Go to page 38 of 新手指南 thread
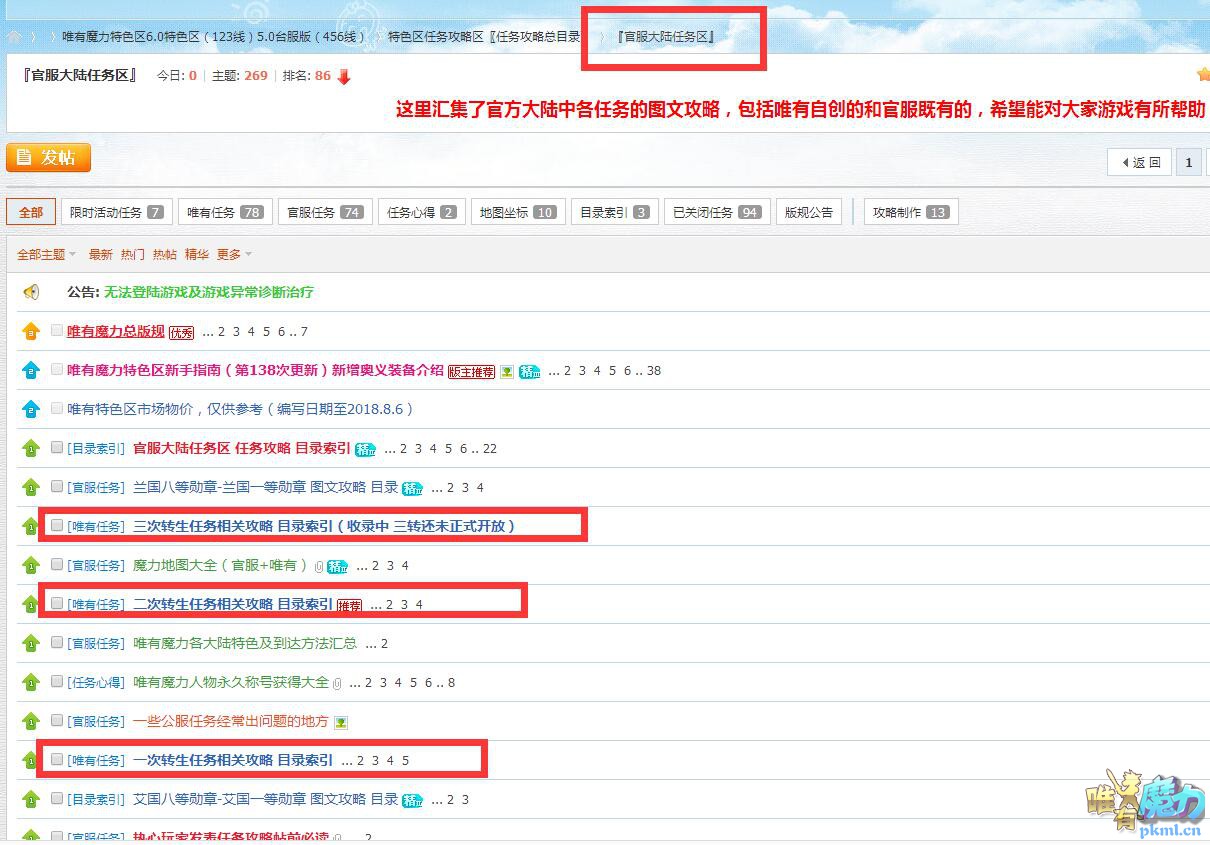Screen dimensions: 1210x845 click(x=654, y=371)
